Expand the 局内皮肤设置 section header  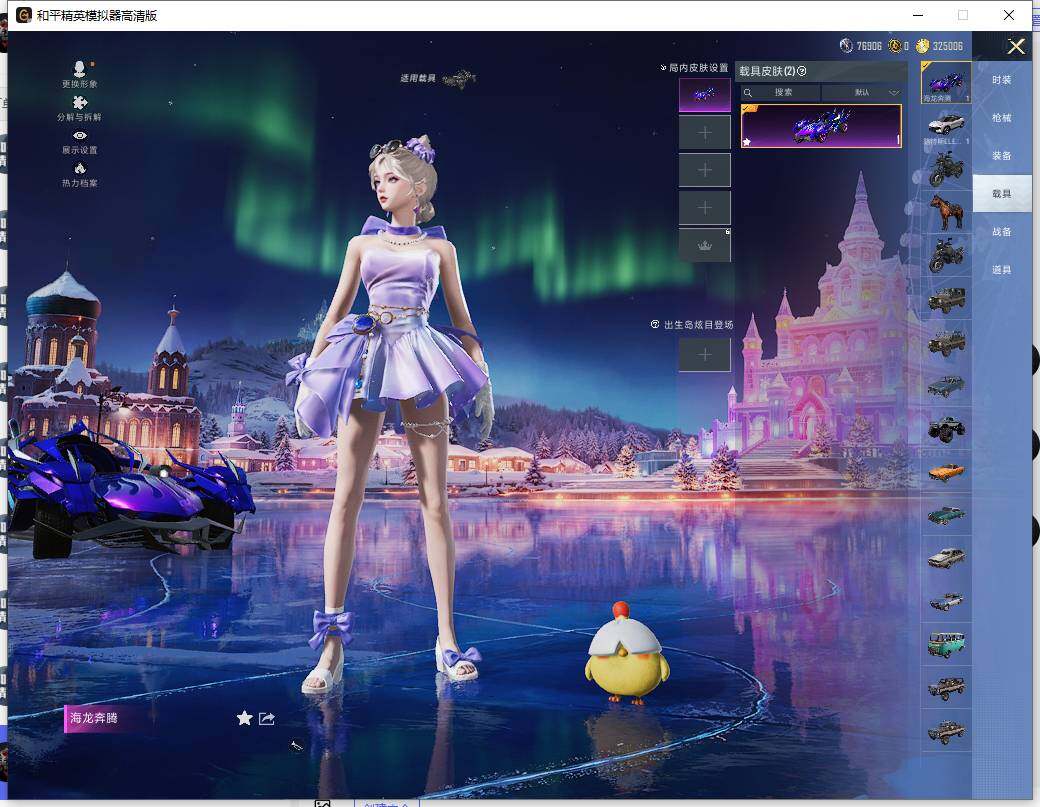(x=697, y=68)
